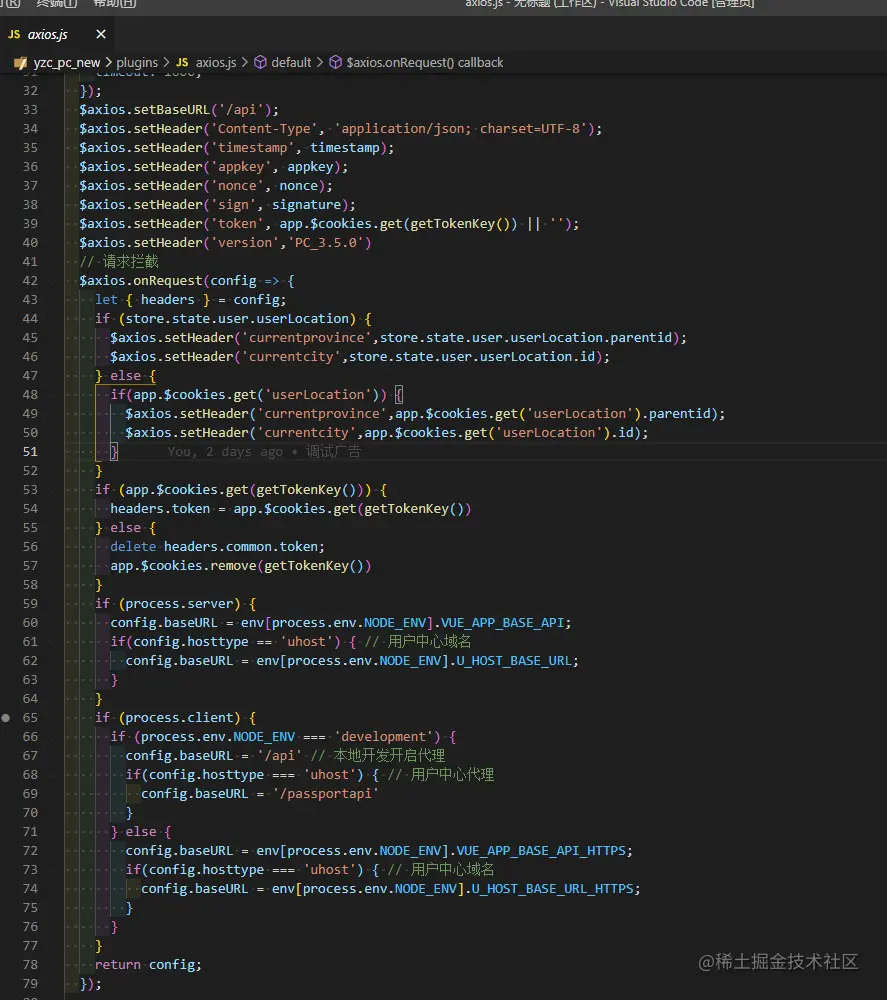Click the JS file icon on the axios.js tab
This screenshot has width=887, height=1000.
14,34
